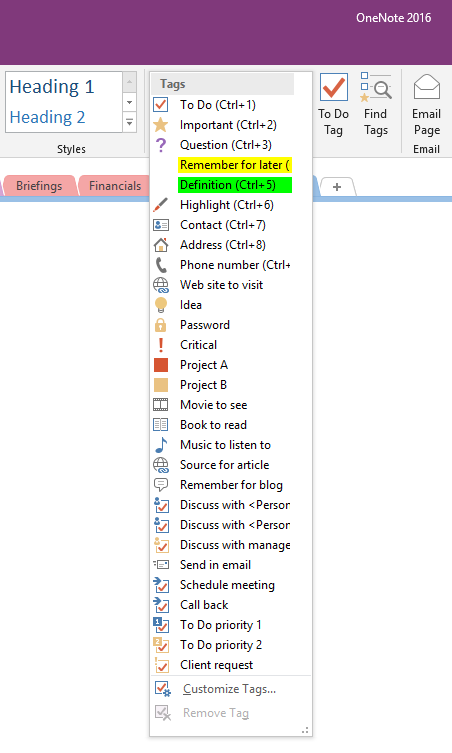Image resolution: width=452 pixels, height=753 pixels.
Task: Click "Send in email" text
Action: pos(215,565)
